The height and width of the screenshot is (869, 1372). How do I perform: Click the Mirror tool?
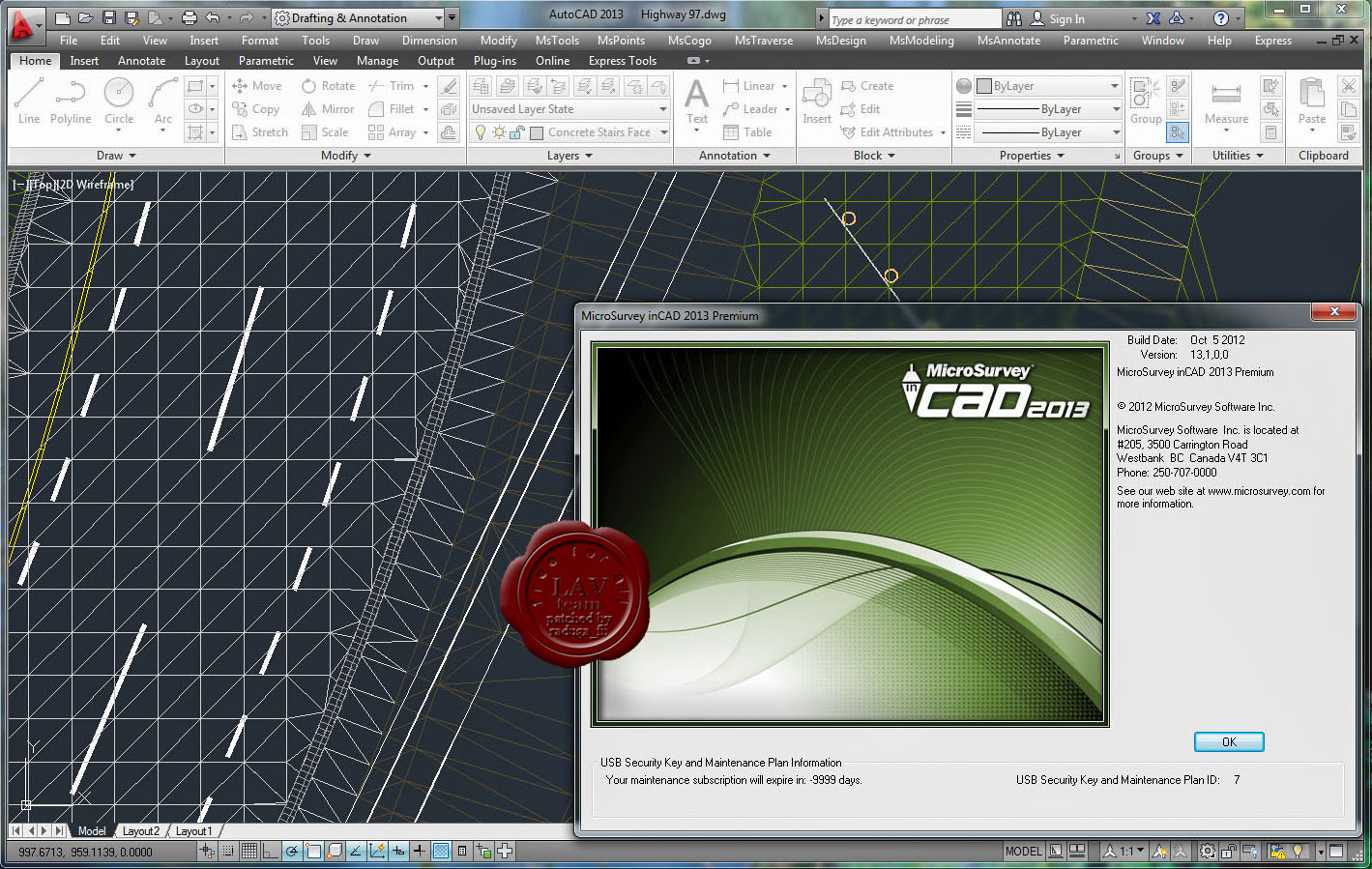(x=328, y=109)
